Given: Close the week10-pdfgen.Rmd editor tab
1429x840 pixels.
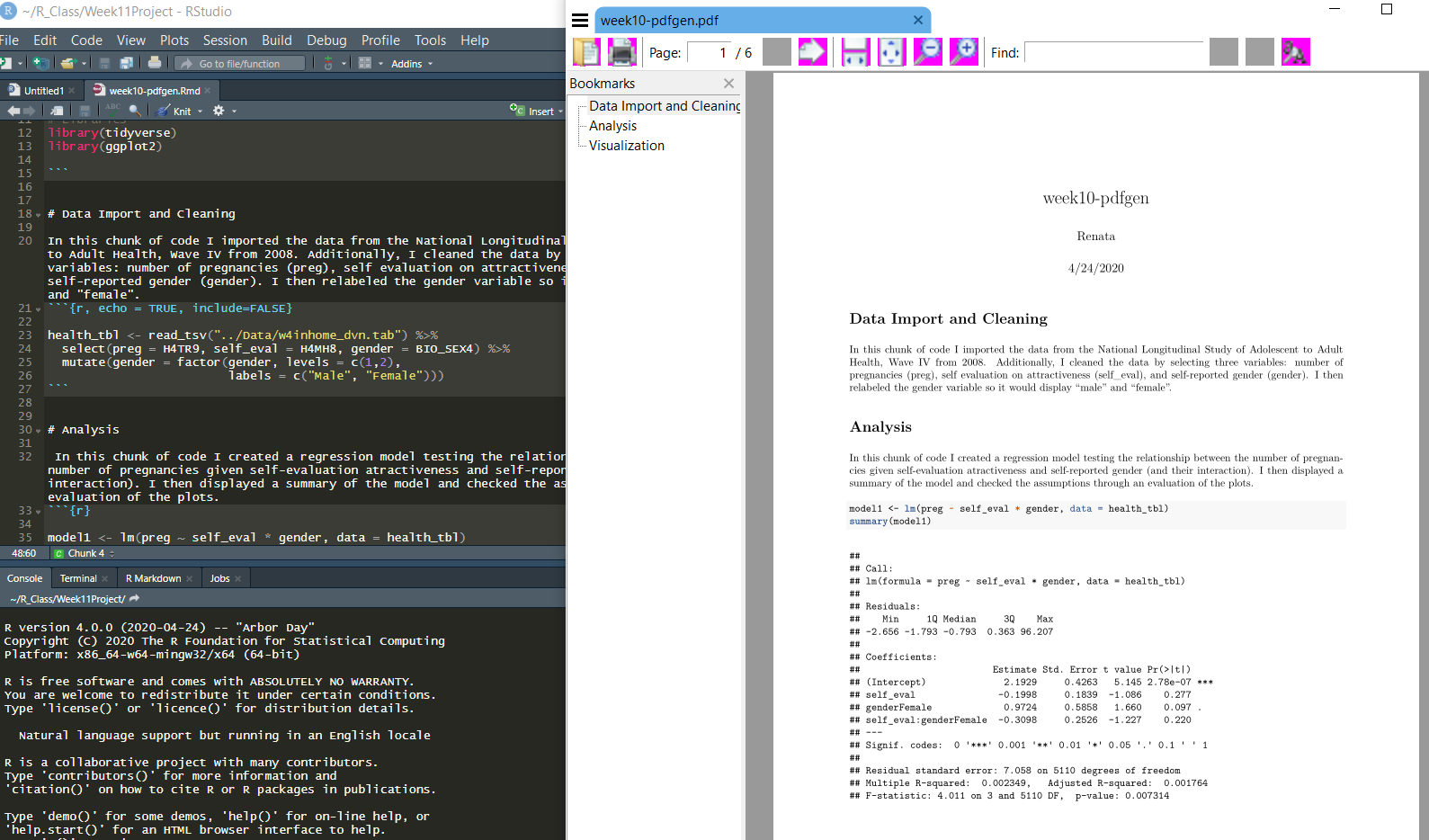Looking at the screenshot, I should [208, 91].
